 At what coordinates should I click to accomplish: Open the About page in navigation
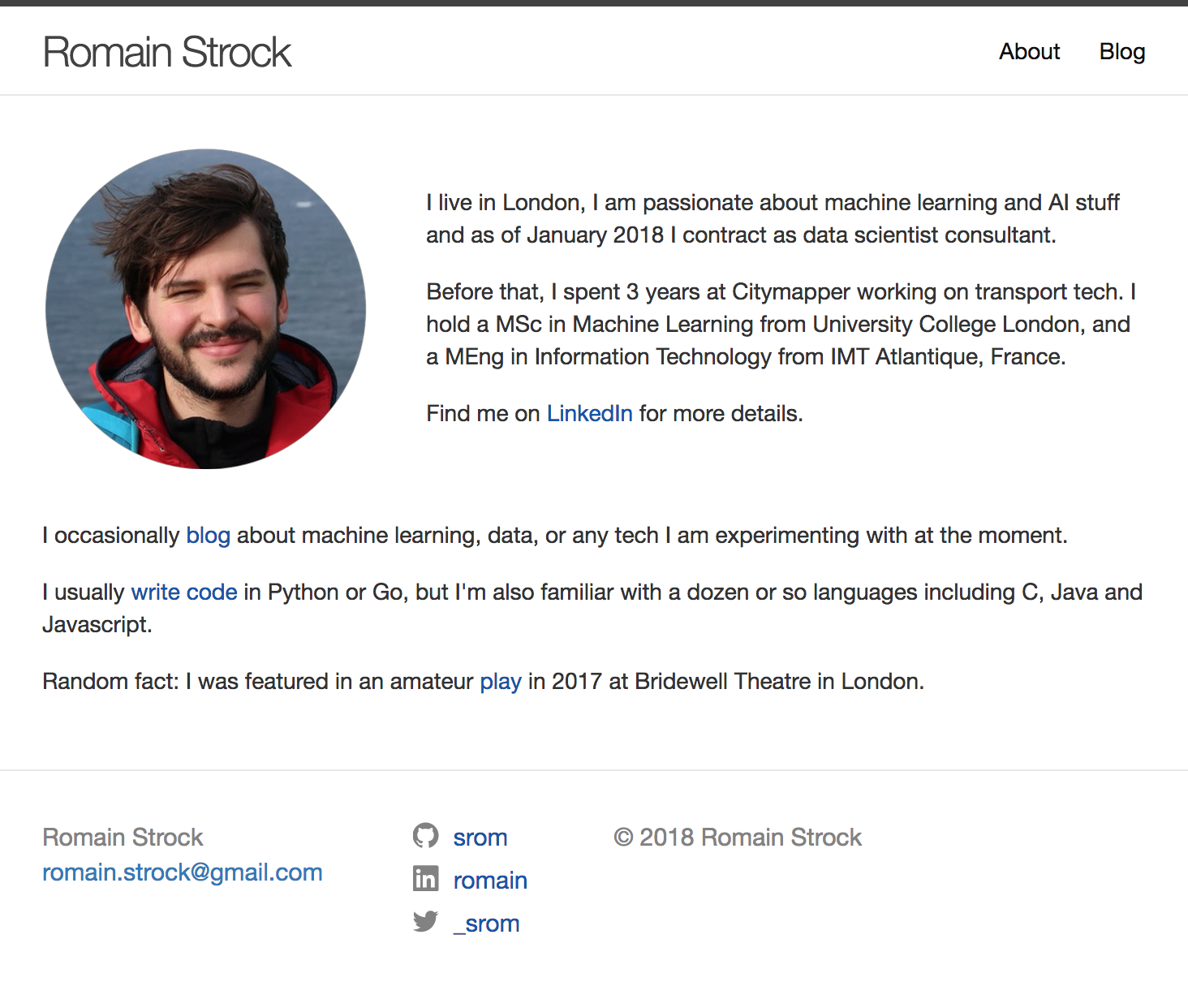(x=1029, y=51)
